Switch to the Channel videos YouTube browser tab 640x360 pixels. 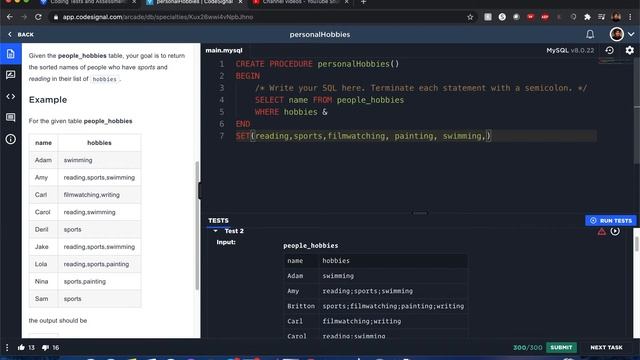pos(300,2)
